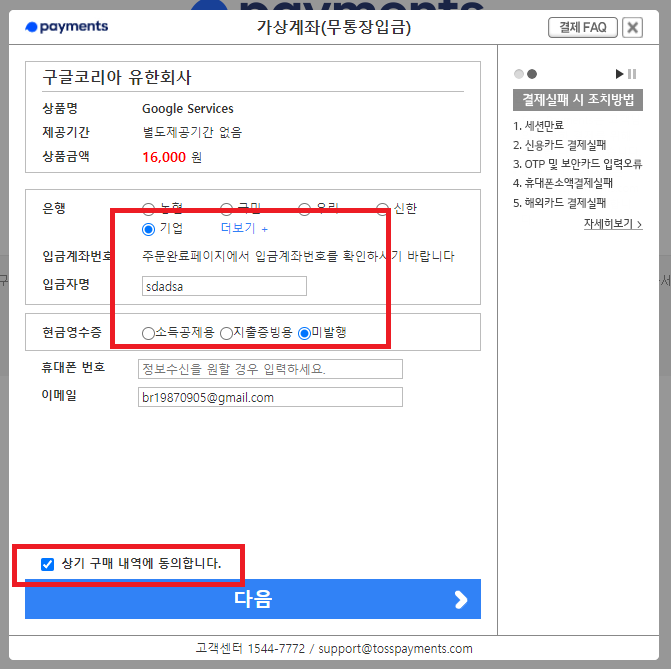The image size is (671, 669).
Task: Click the Toss payments logo
Action: pos(66,27)
